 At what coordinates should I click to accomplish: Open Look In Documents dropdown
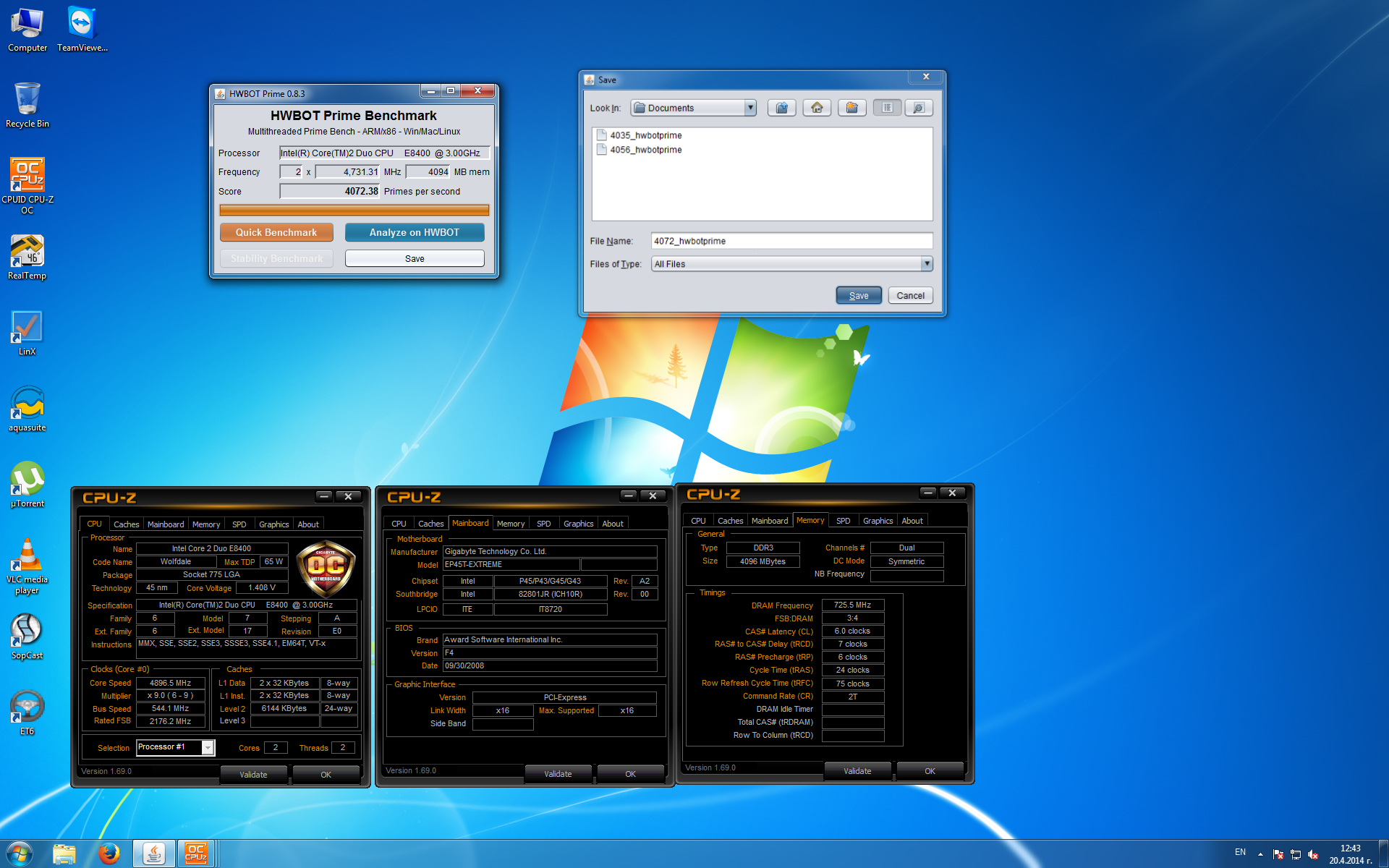(x=693, y=108)
